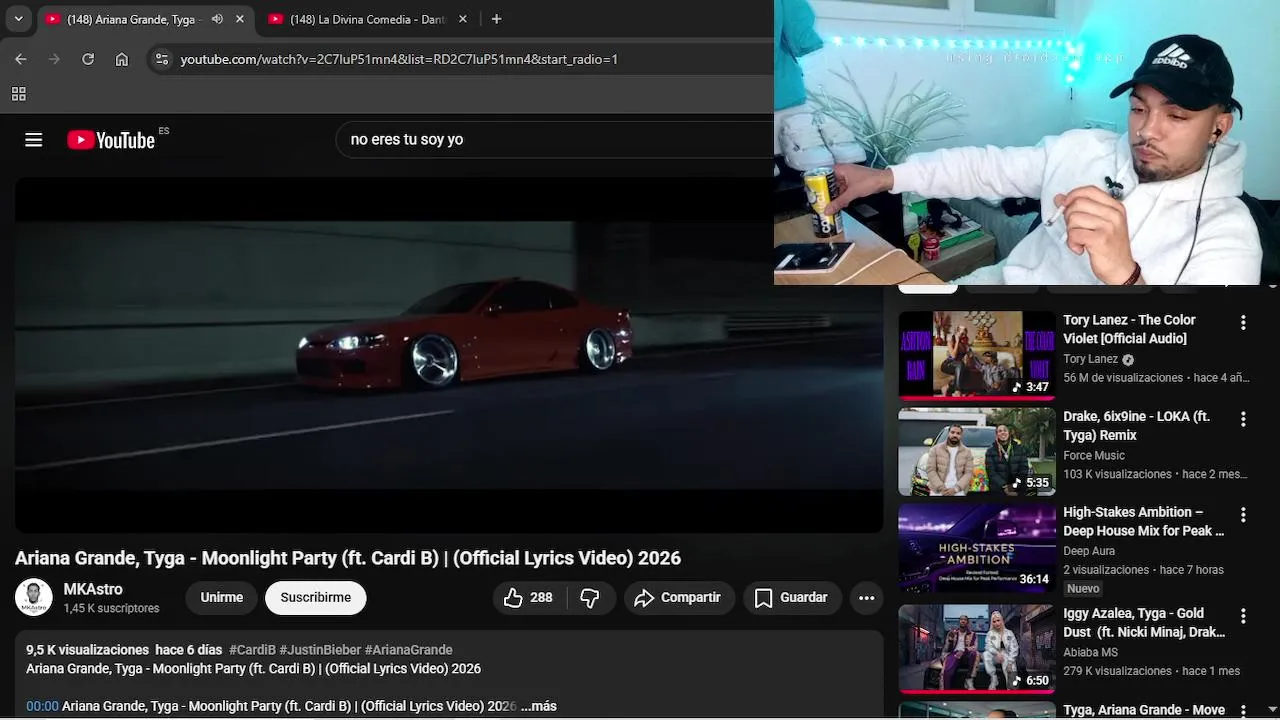The image size is (1280, 720).
Task: Open options menu for High-Stakes Ambition
Action: click(x=1243, y=515)
